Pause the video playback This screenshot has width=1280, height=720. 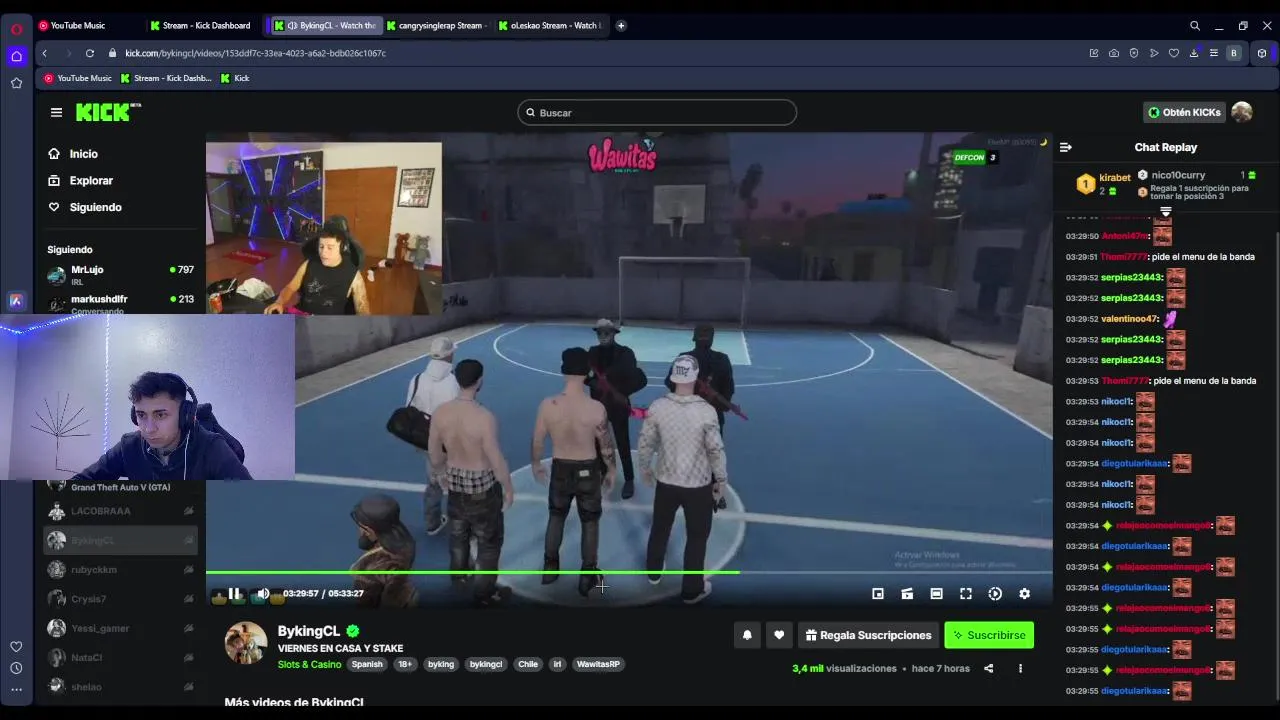click(x=234, y=594)
